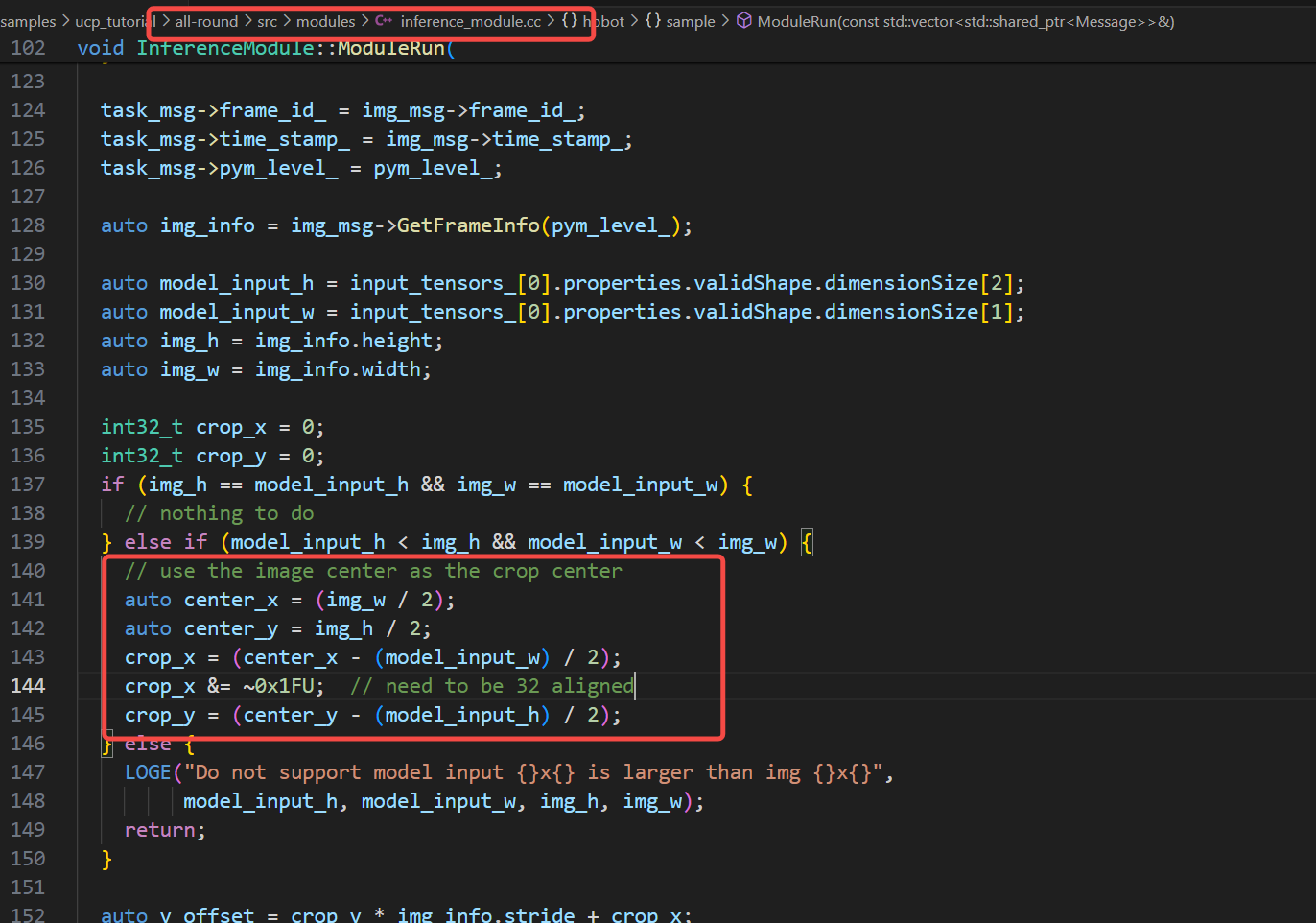Click the C++ file icon in breadcrumbs
Viewport: 1316px width, 923px height.
384,21
